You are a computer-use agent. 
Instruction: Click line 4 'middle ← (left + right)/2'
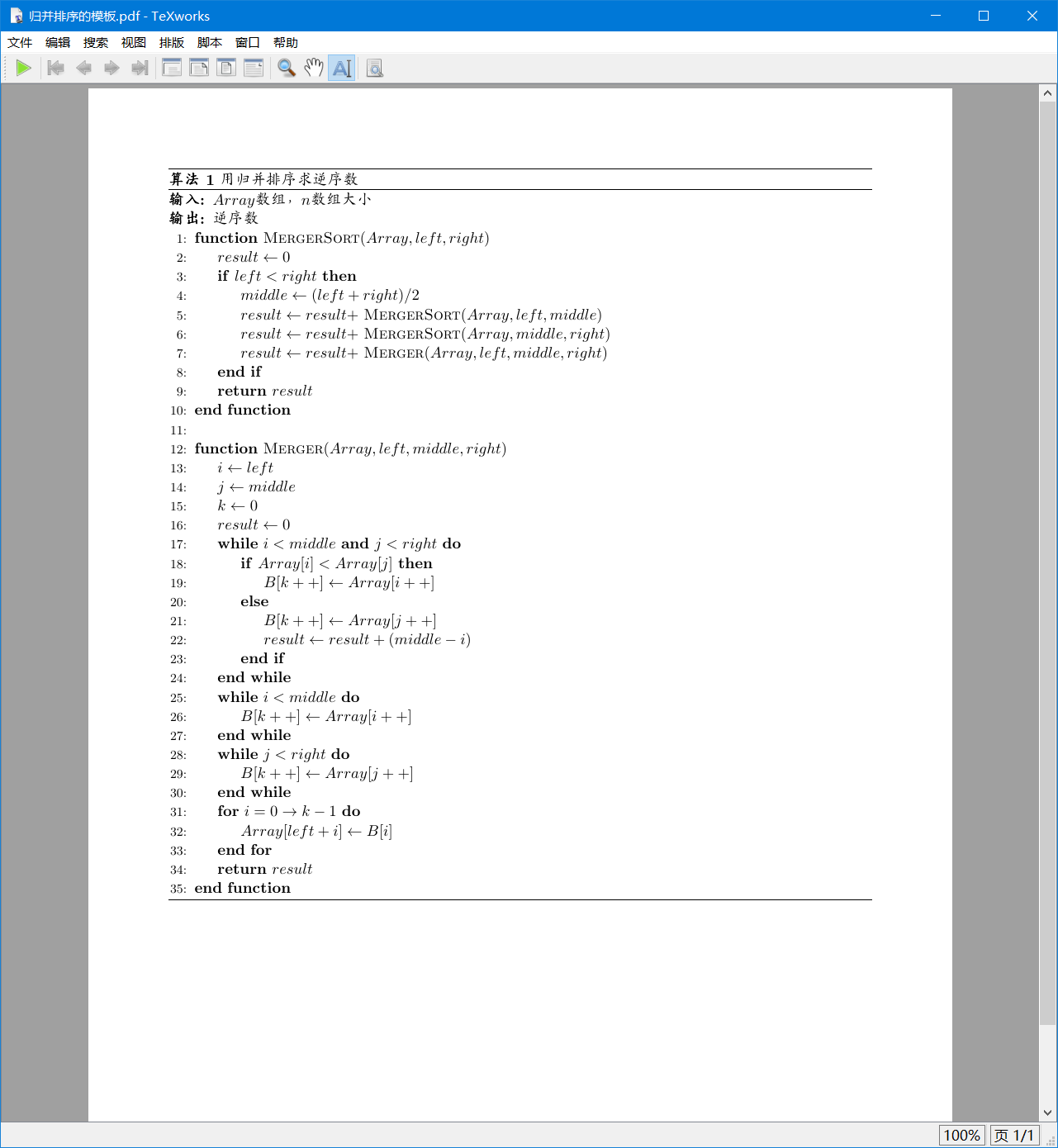(x=330, y=296)
